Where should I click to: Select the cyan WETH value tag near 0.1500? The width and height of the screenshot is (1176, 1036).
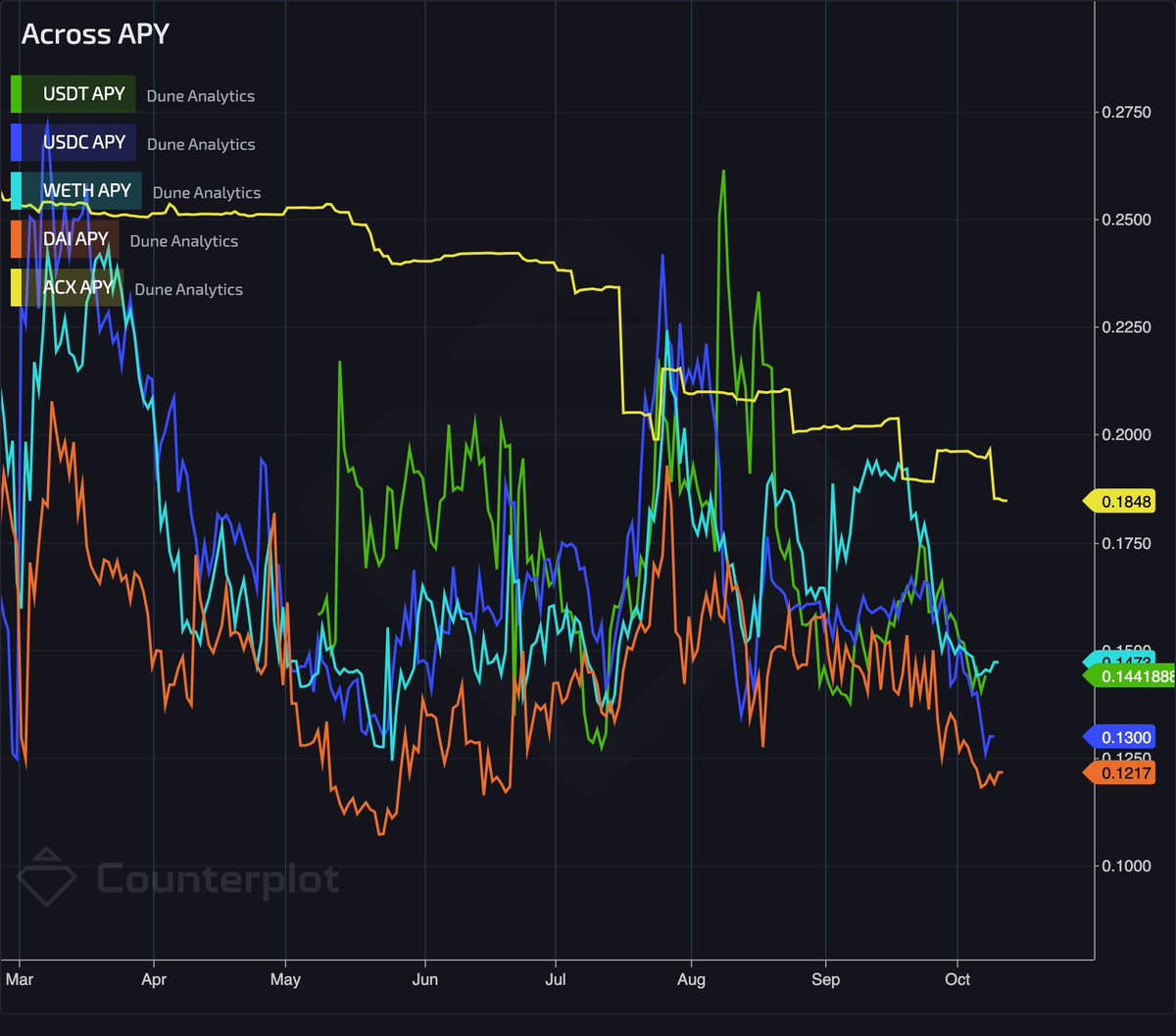(1119, 659)
